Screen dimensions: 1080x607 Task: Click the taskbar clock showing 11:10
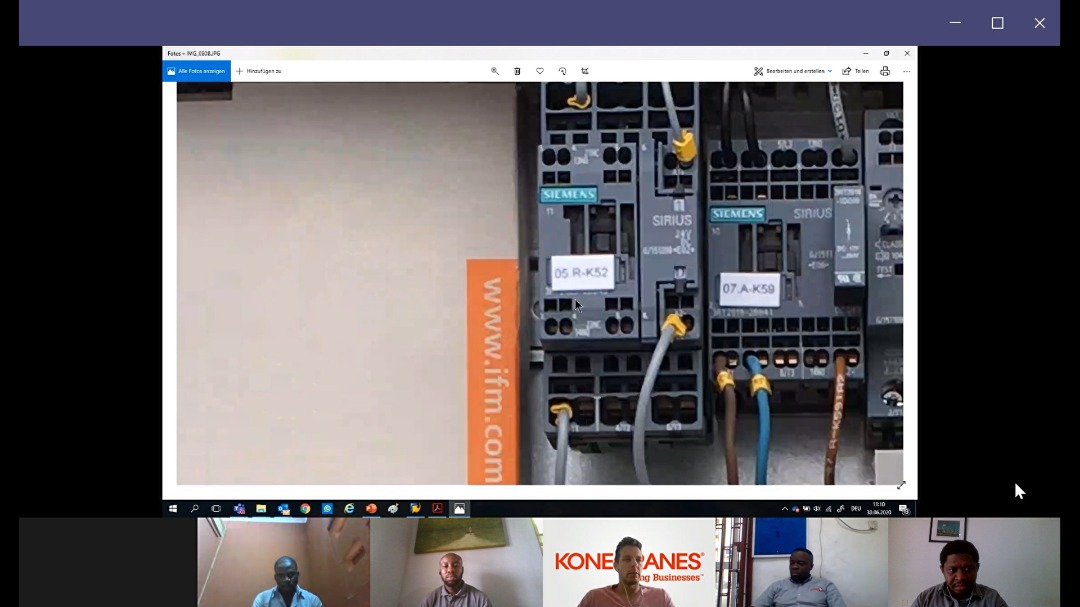tap(878, 508)
